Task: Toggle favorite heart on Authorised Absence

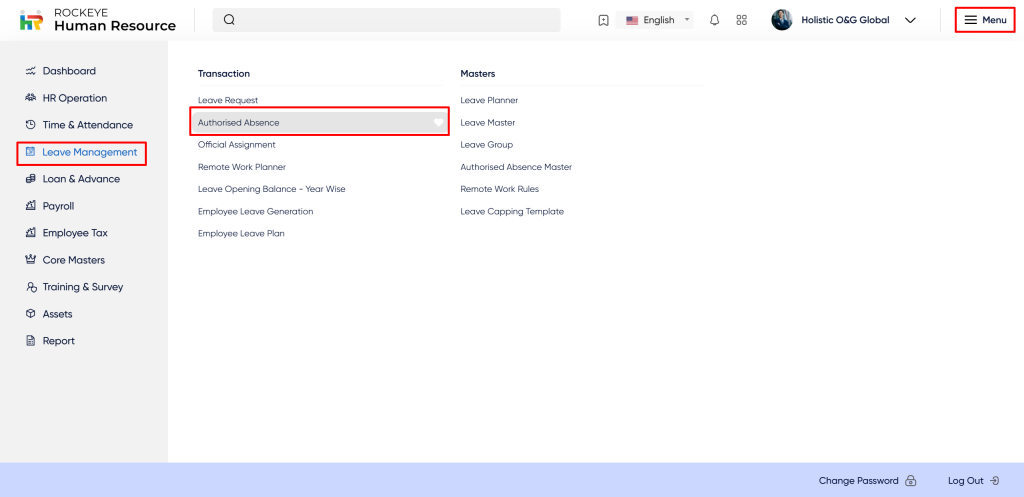Action: 438,122
